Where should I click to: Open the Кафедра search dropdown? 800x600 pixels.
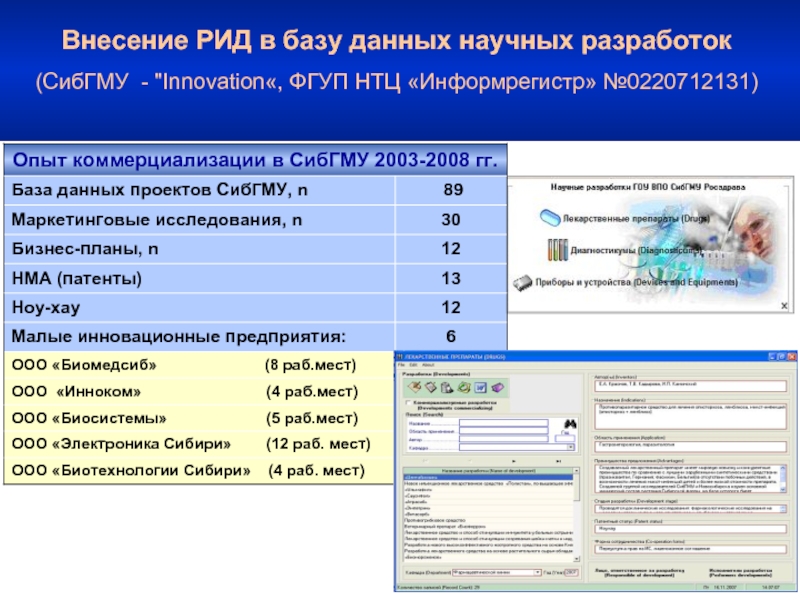click(570, 447)
